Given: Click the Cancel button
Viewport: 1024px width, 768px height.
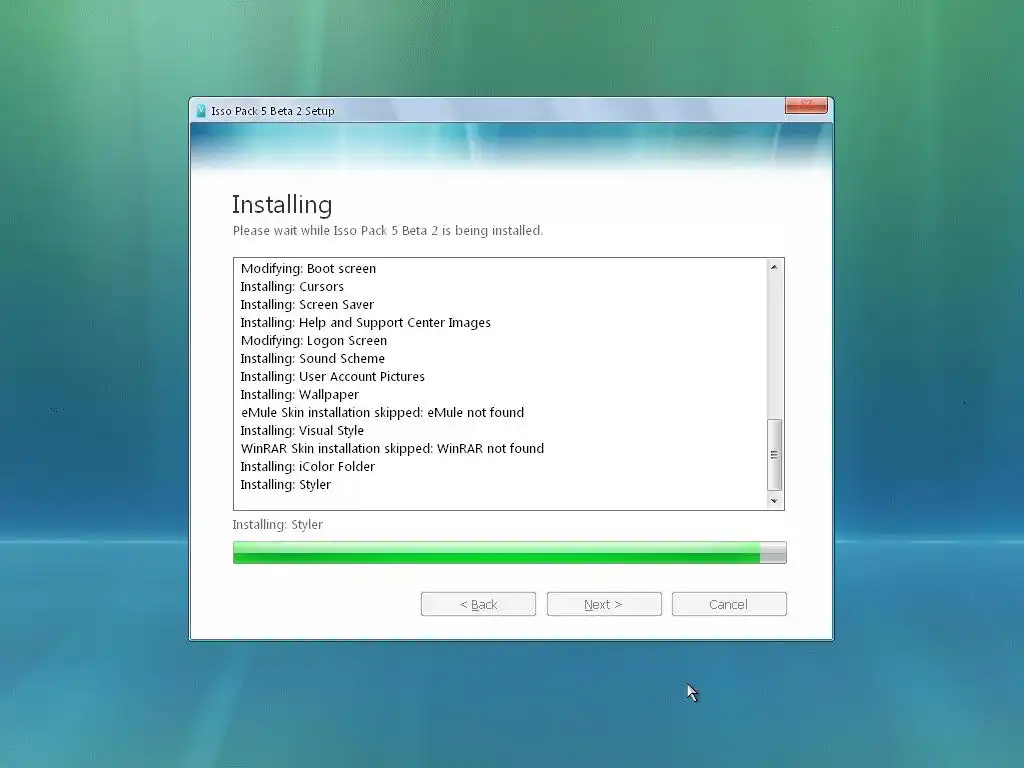Looking at the screenshot, I should 729,604.
